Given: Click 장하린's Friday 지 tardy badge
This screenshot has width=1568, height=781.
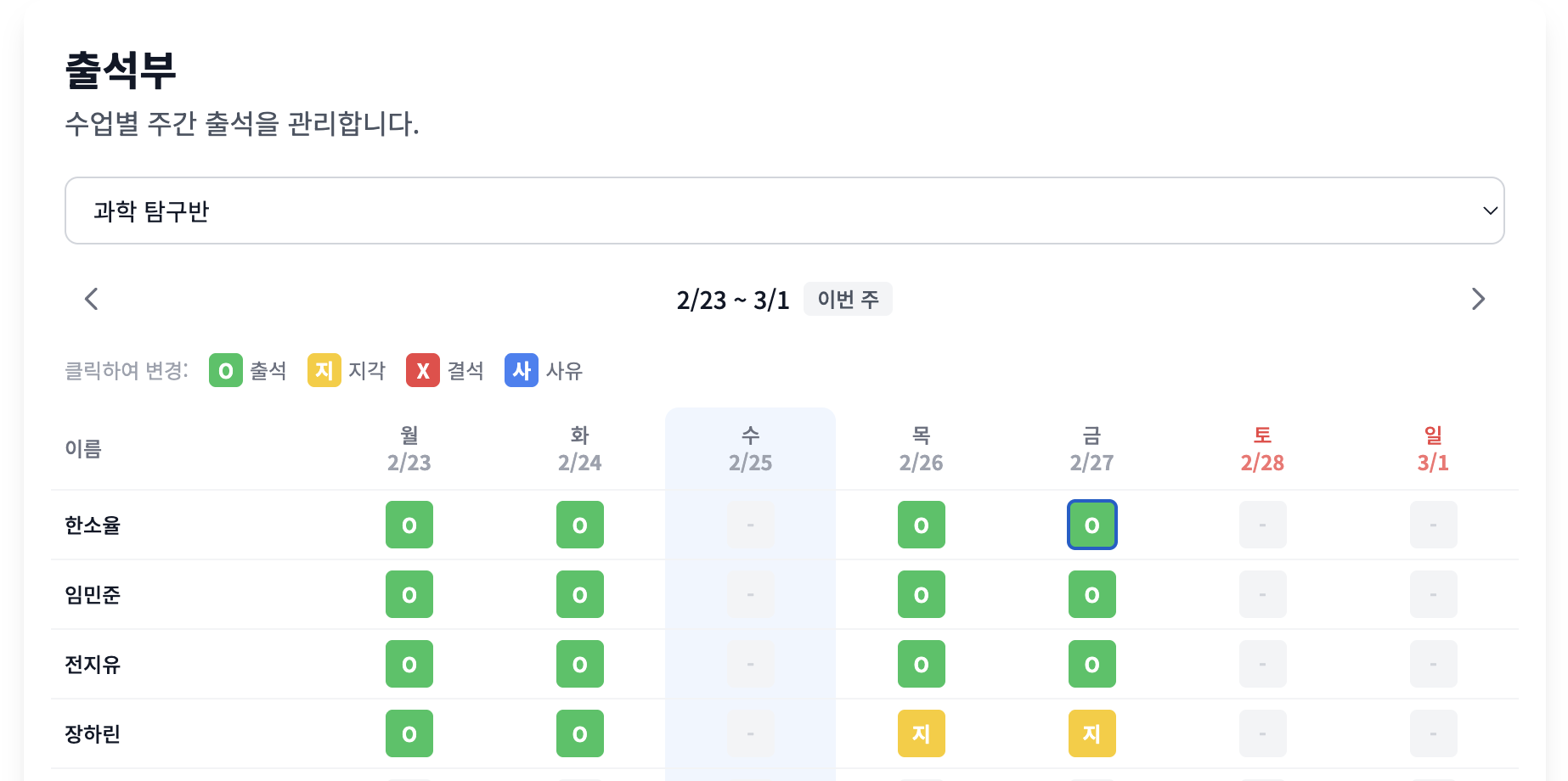Looking at the screenshot, I should click(1091, 733).
